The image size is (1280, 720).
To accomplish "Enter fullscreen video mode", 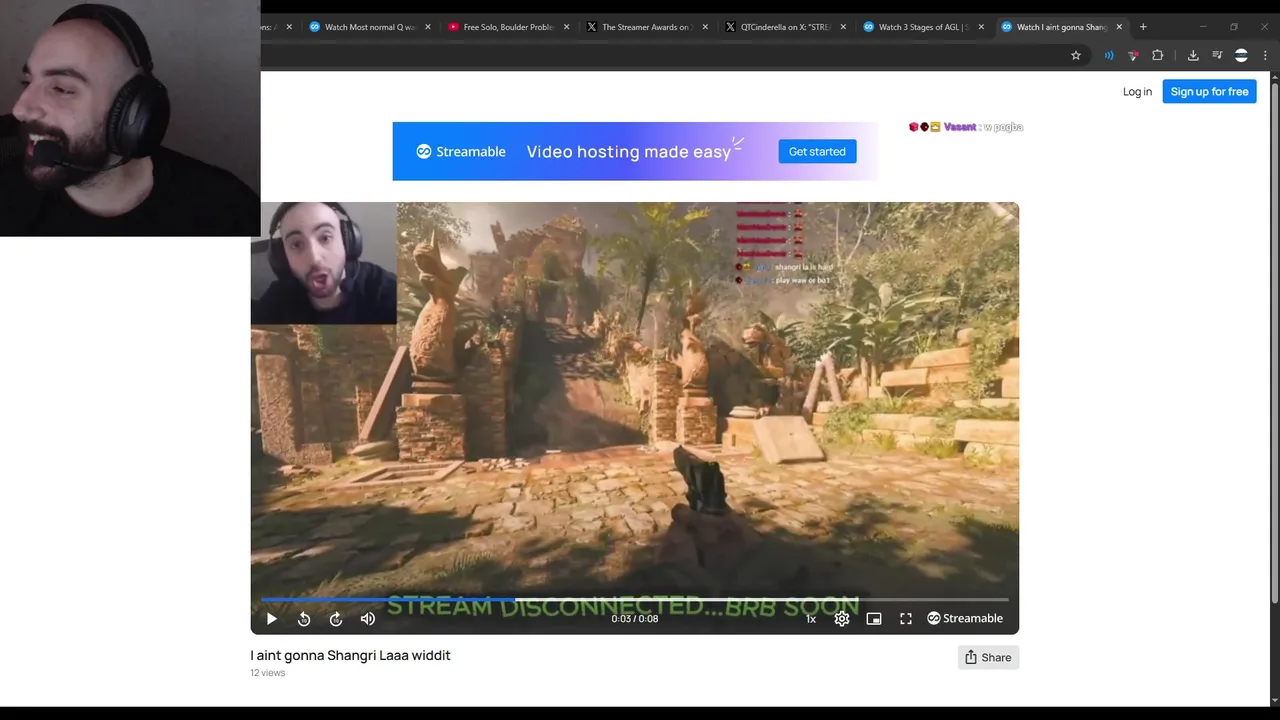I will tap(906, 619).
